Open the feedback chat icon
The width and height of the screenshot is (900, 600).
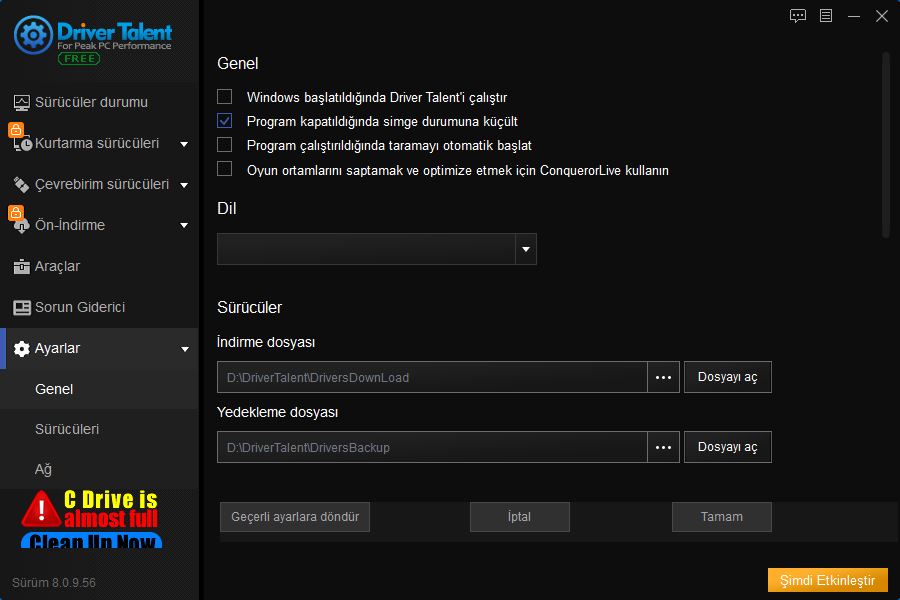[798, 16]
